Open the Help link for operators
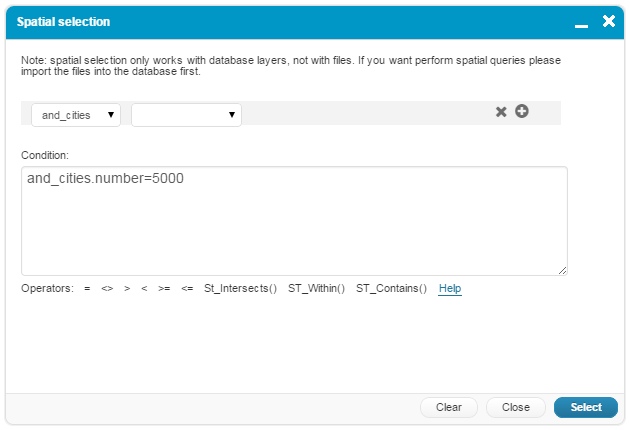This screenshot has height=430, width=630. (450, 289)
